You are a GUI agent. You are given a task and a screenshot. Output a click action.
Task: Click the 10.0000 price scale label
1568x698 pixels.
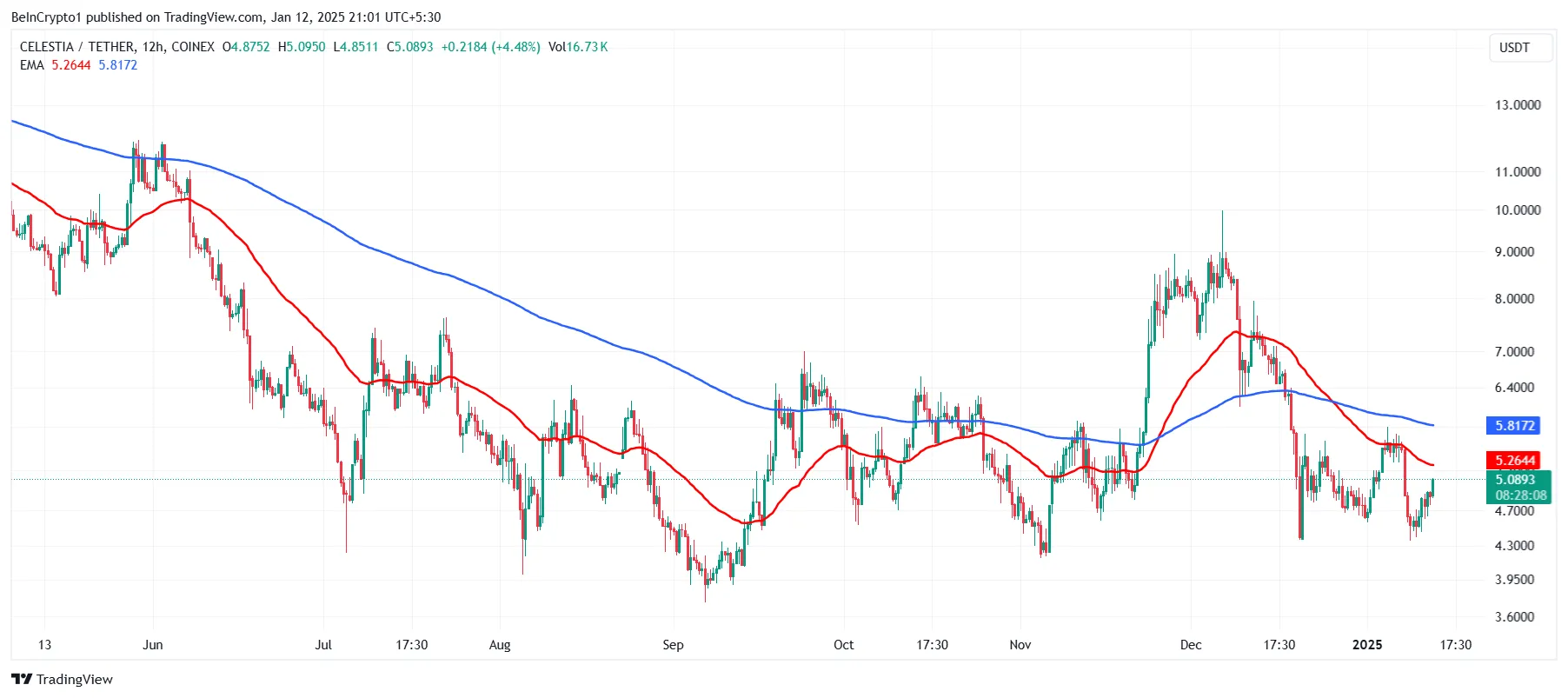1518,210
